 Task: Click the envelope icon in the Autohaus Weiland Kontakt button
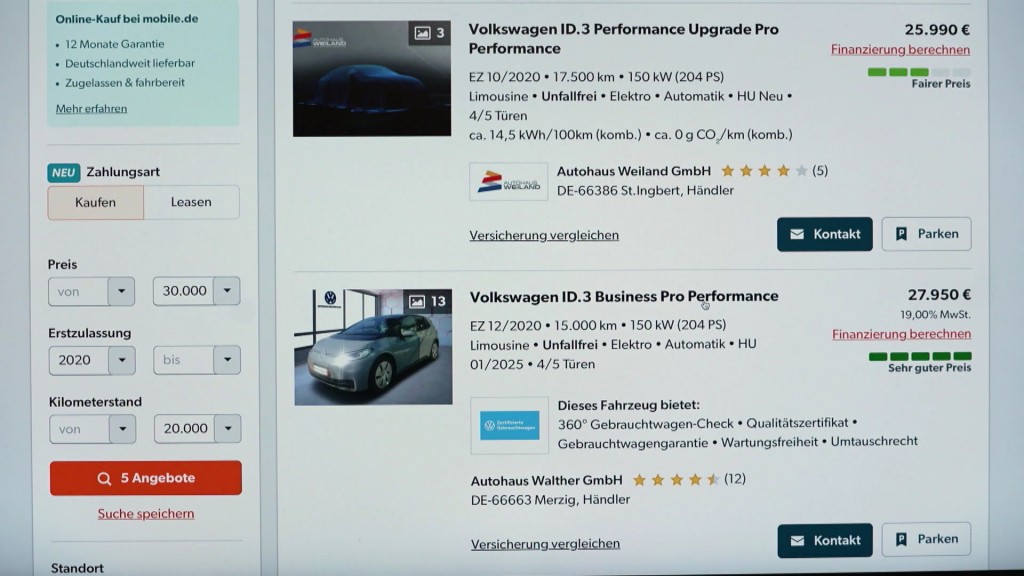797,234
